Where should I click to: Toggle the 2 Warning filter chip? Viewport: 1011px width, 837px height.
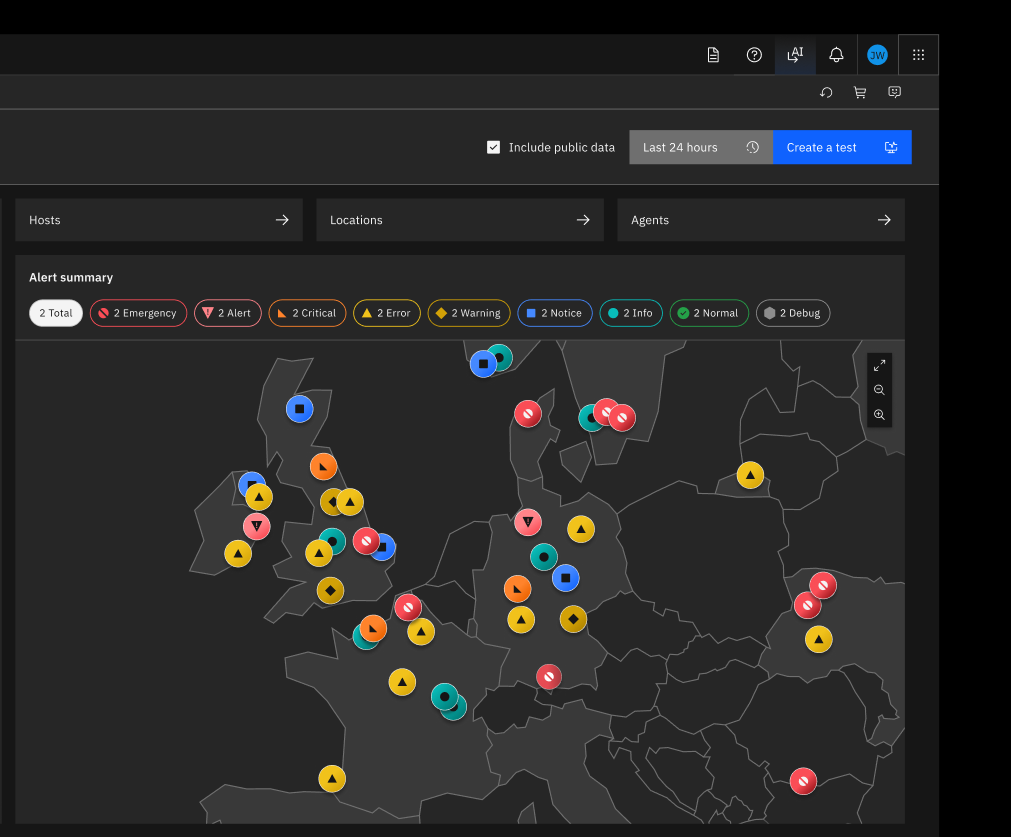pyautogui.click(x=469, y=313)
